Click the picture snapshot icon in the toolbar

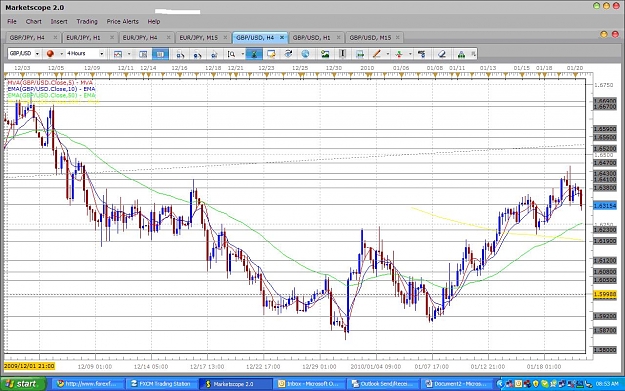(325, 54)
